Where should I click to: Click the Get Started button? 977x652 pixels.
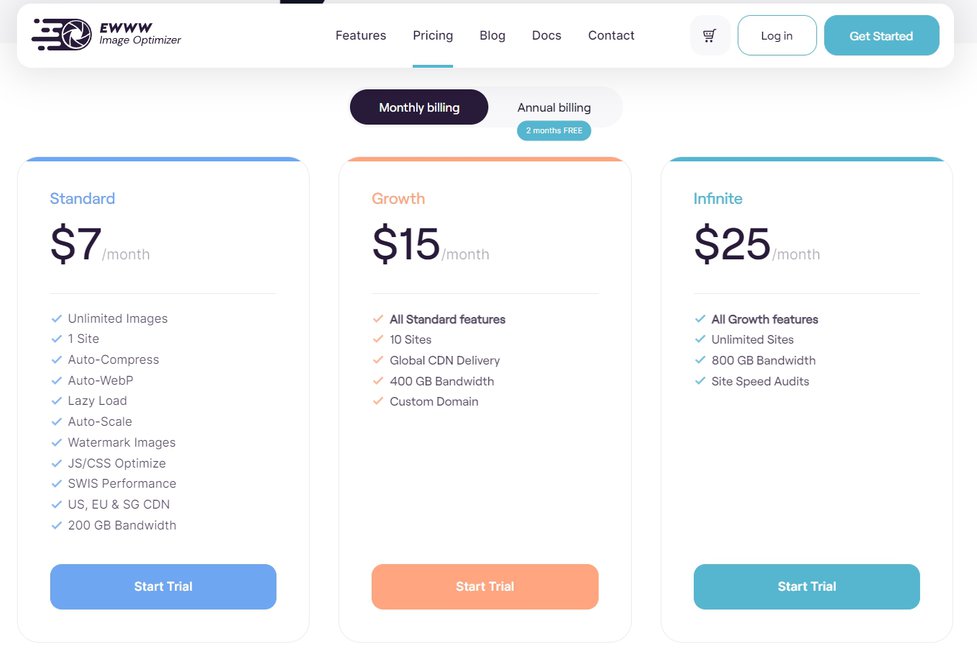(881, 36)
